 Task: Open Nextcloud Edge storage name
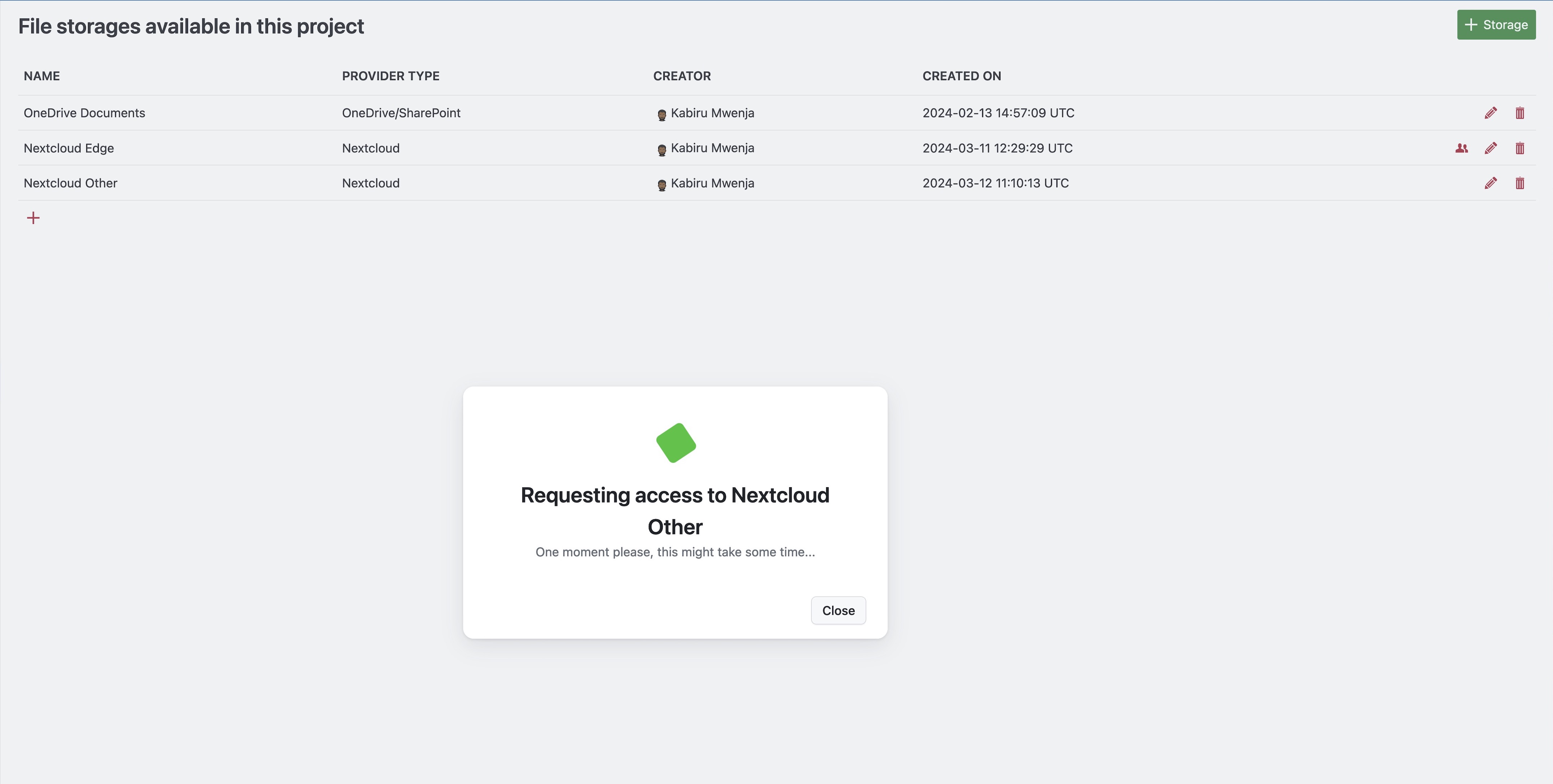point(69,148)
